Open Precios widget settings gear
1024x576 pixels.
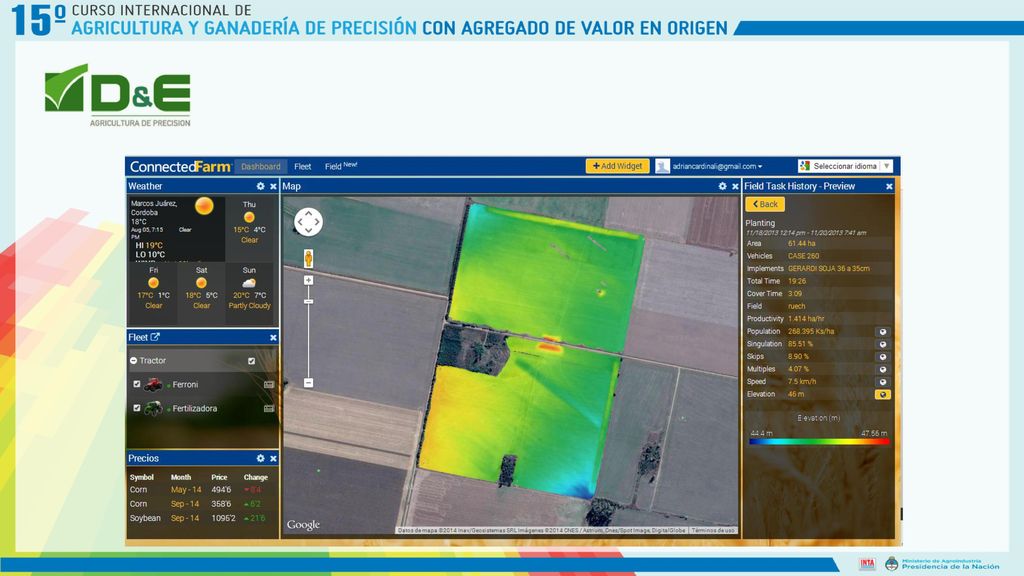pos(261,458)
